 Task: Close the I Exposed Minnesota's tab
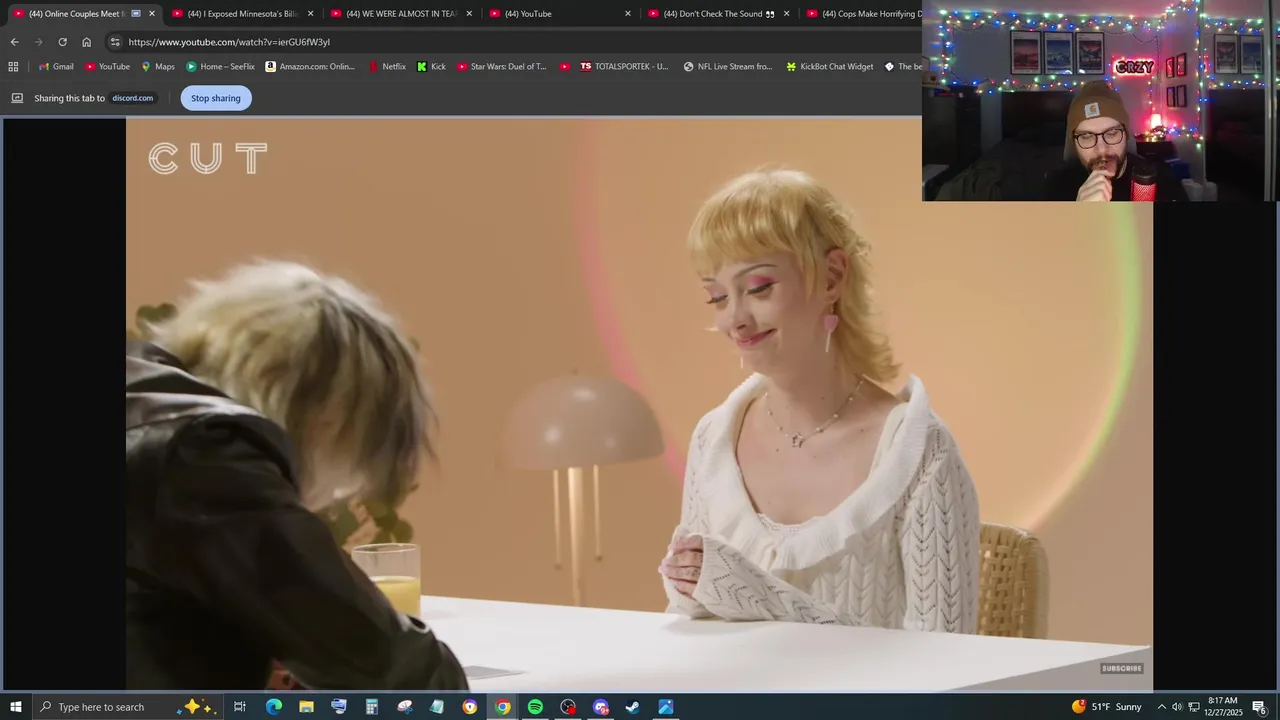(311, 14)
